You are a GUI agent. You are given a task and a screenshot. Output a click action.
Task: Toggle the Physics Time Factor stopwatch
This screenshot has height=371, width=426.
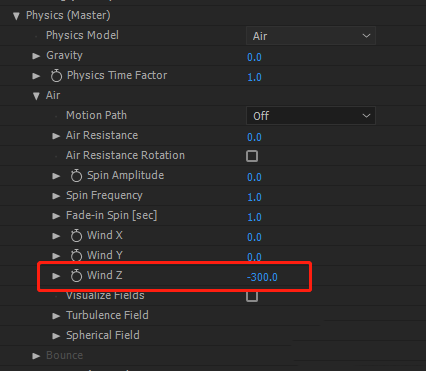tap(56, 76)
